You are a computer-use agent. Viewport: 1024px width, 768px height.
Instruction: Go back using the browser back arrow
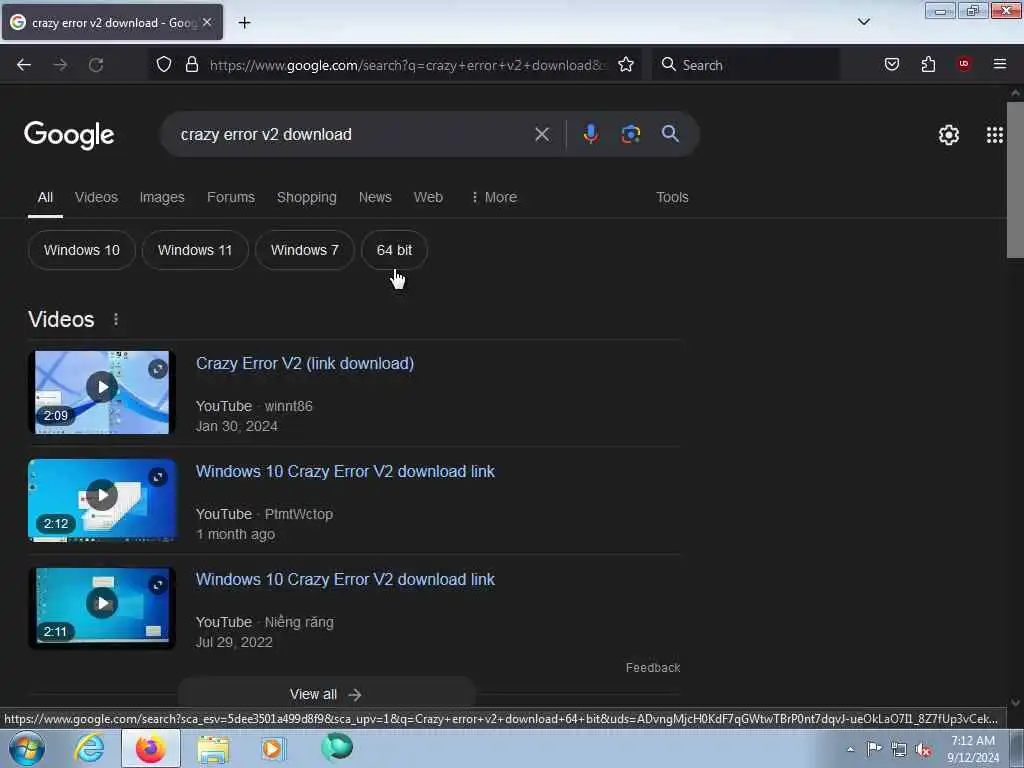(24, 65)
